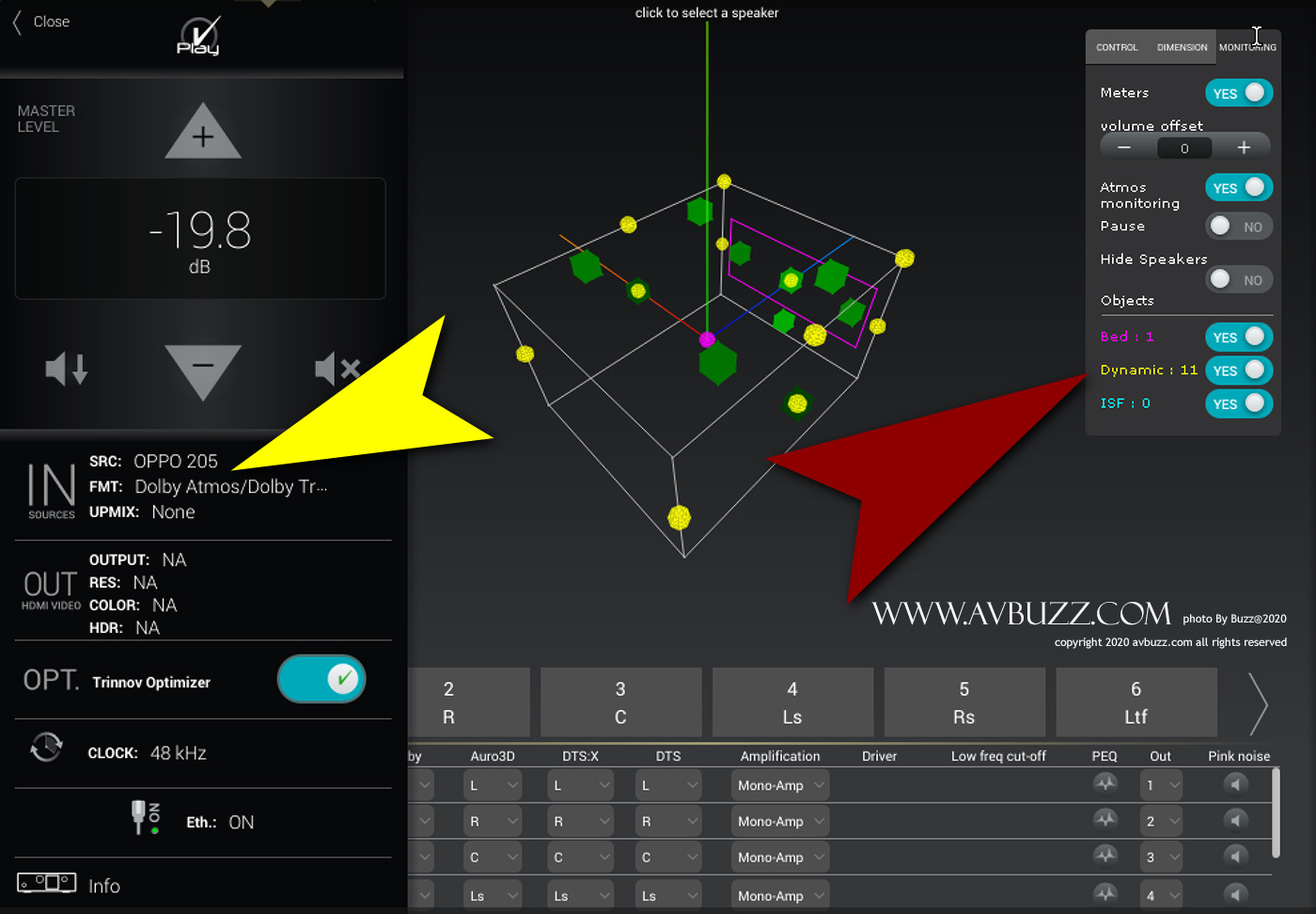The height and width of the screenshot is (914, 1316).
Task: Click the clock sync icon
Action: coord(46,748)
